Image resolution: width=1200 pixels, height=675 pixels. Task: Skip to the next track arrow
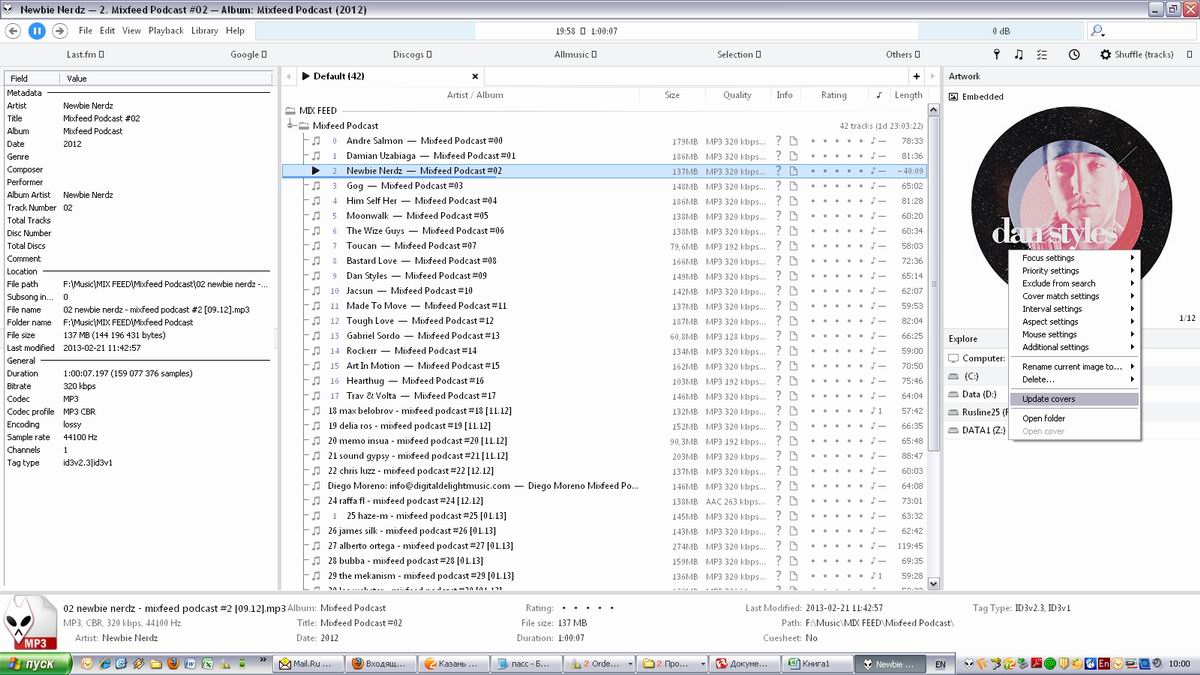click(x=60, y=31)
